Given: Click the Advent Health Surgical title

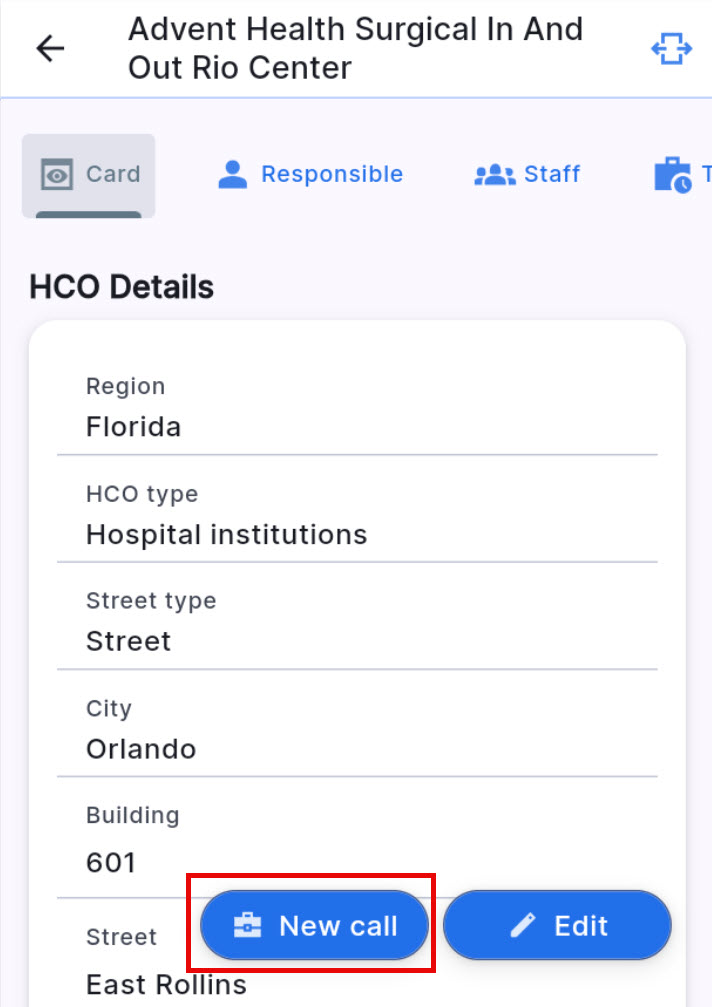Looking at the screenshot, I should pyautogui.click(x=355, y=48).
